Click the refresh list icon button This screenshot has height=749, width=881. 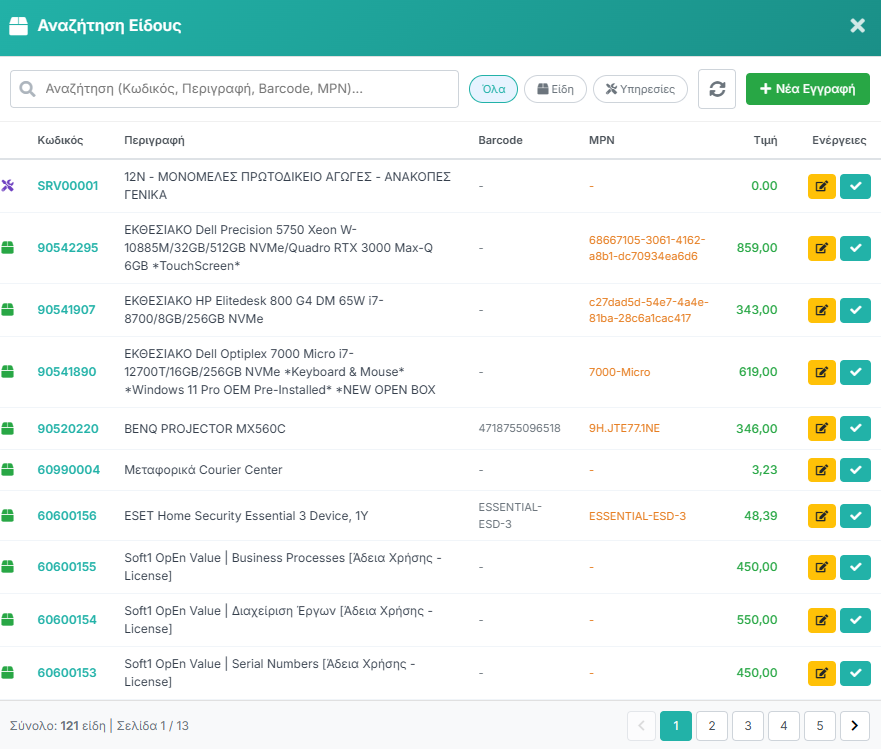[717, 88]
